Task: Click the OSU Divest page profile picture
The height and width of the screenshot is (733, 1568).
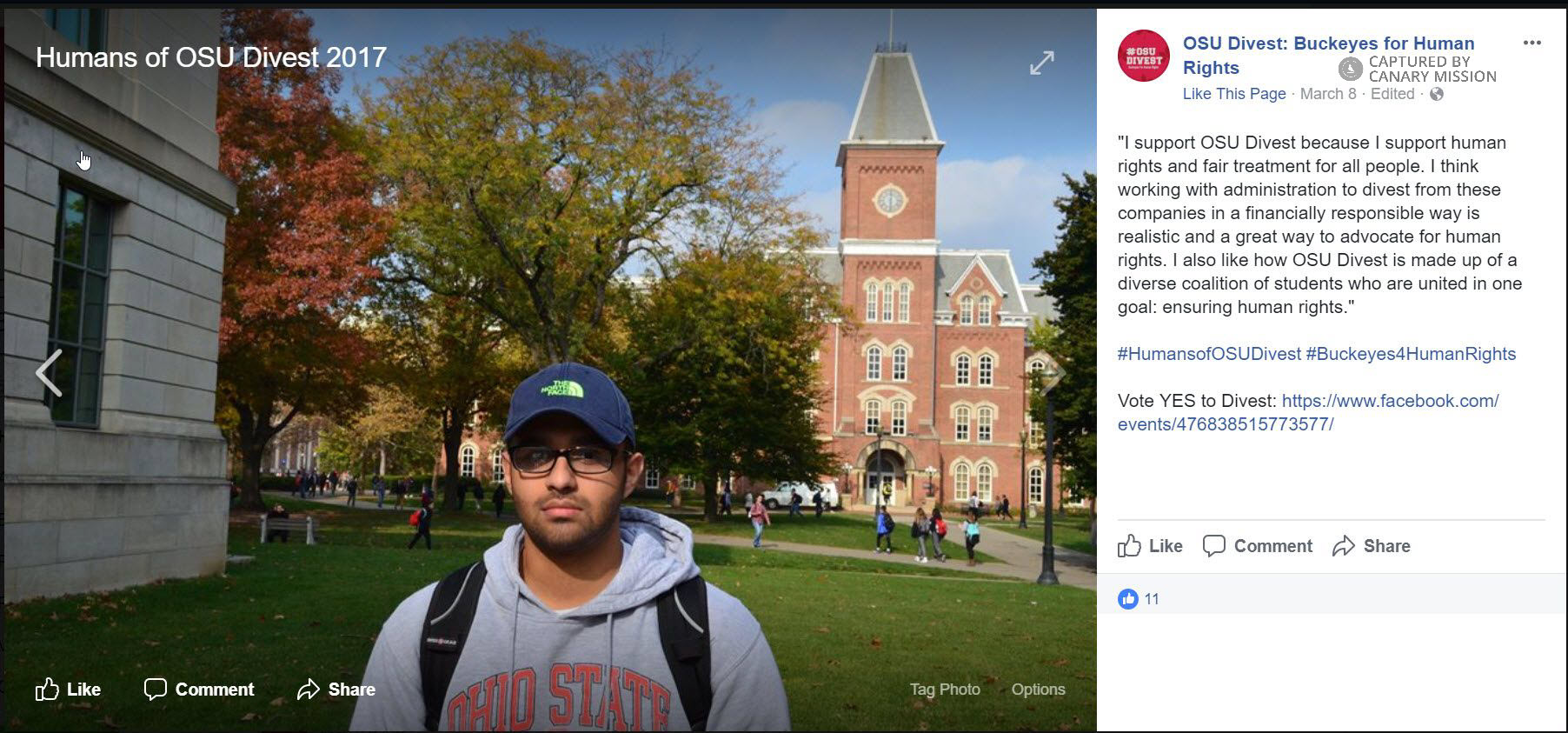Action: coord(1143,56)
